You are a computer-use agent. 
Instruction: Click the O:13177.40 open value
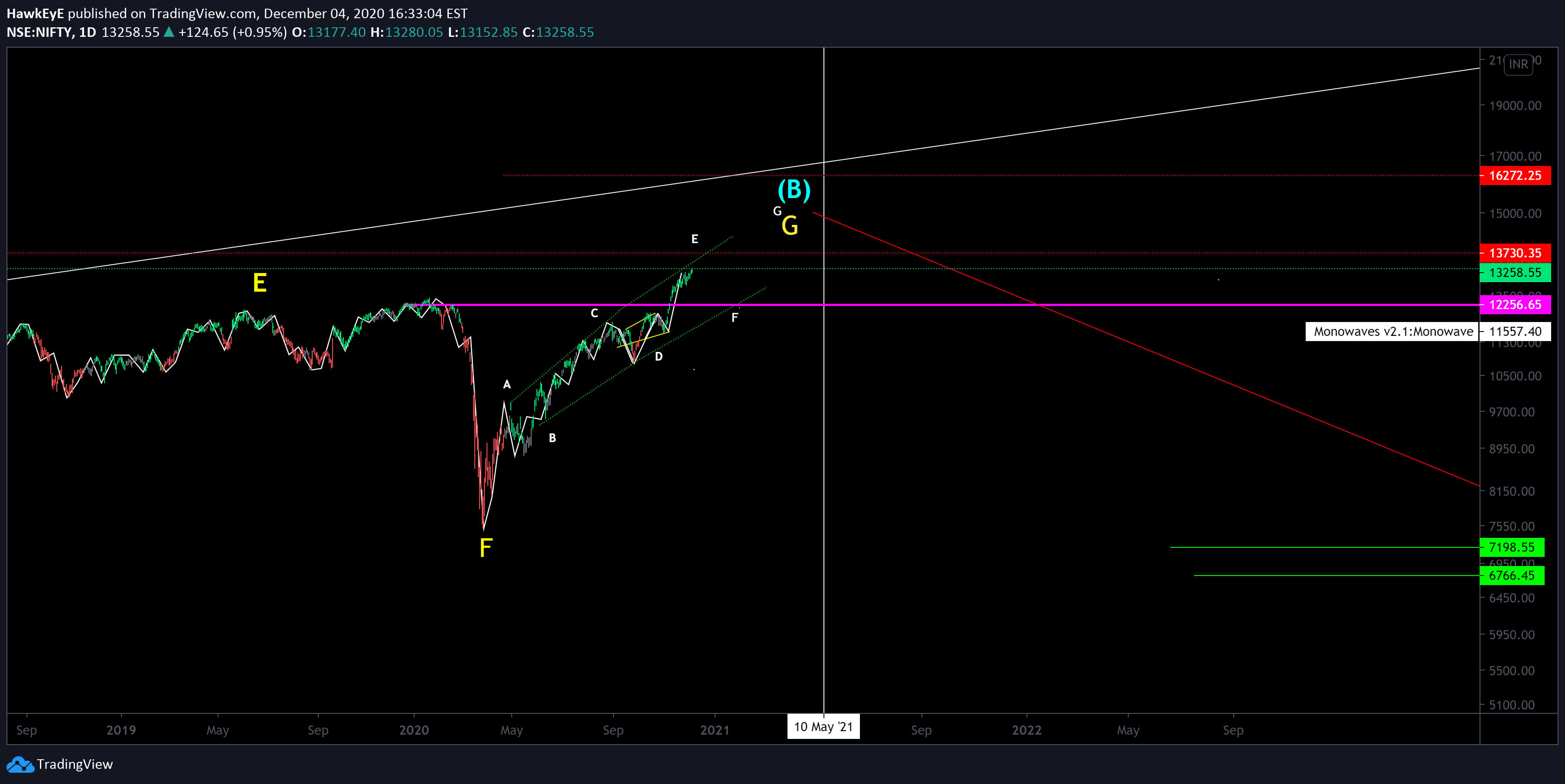point(329,32)
